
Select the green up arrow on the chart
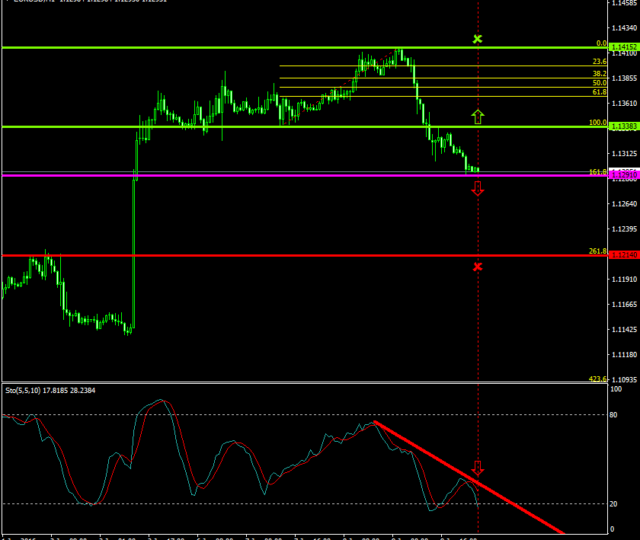478,117
